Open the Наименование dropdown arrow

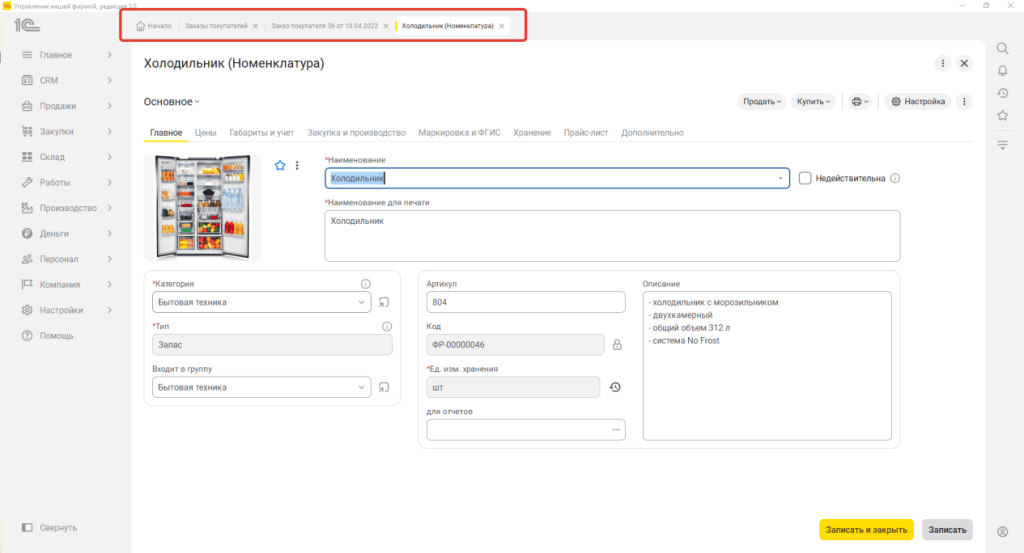pos(780,178)
